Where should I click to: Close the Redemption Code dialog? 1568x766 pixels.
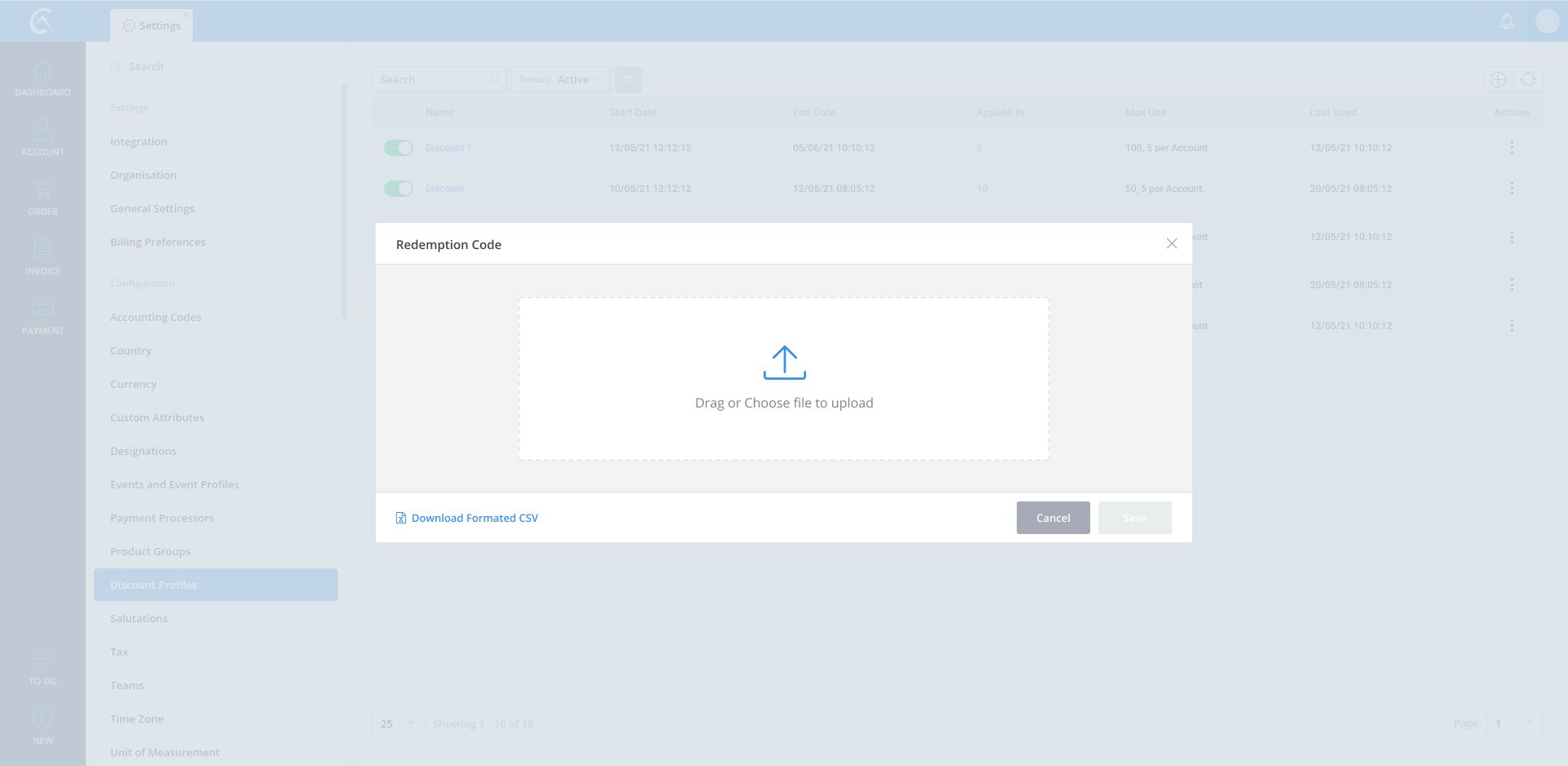tap(1171, 243)
